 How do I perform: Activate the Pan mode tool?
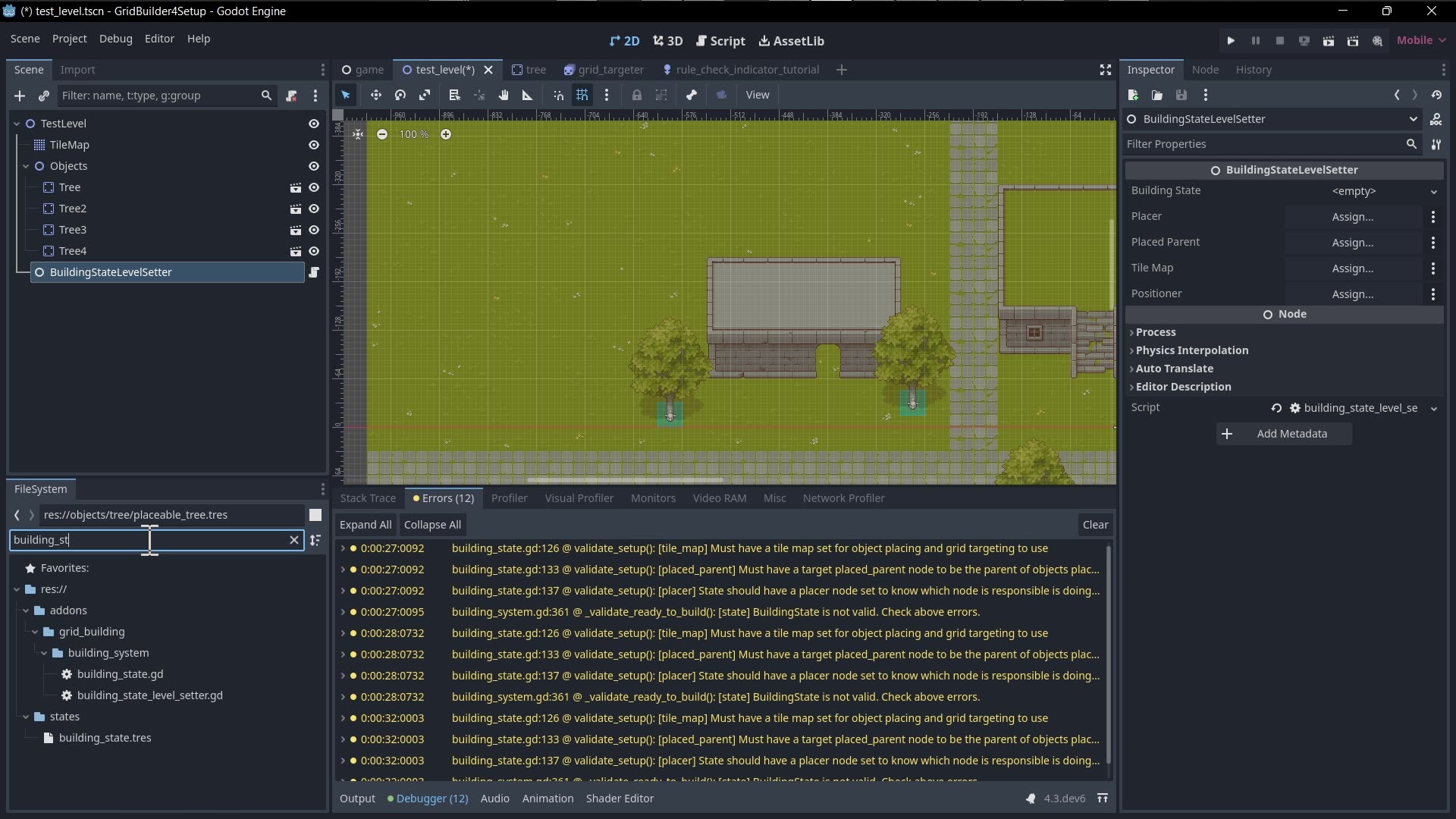504,95
